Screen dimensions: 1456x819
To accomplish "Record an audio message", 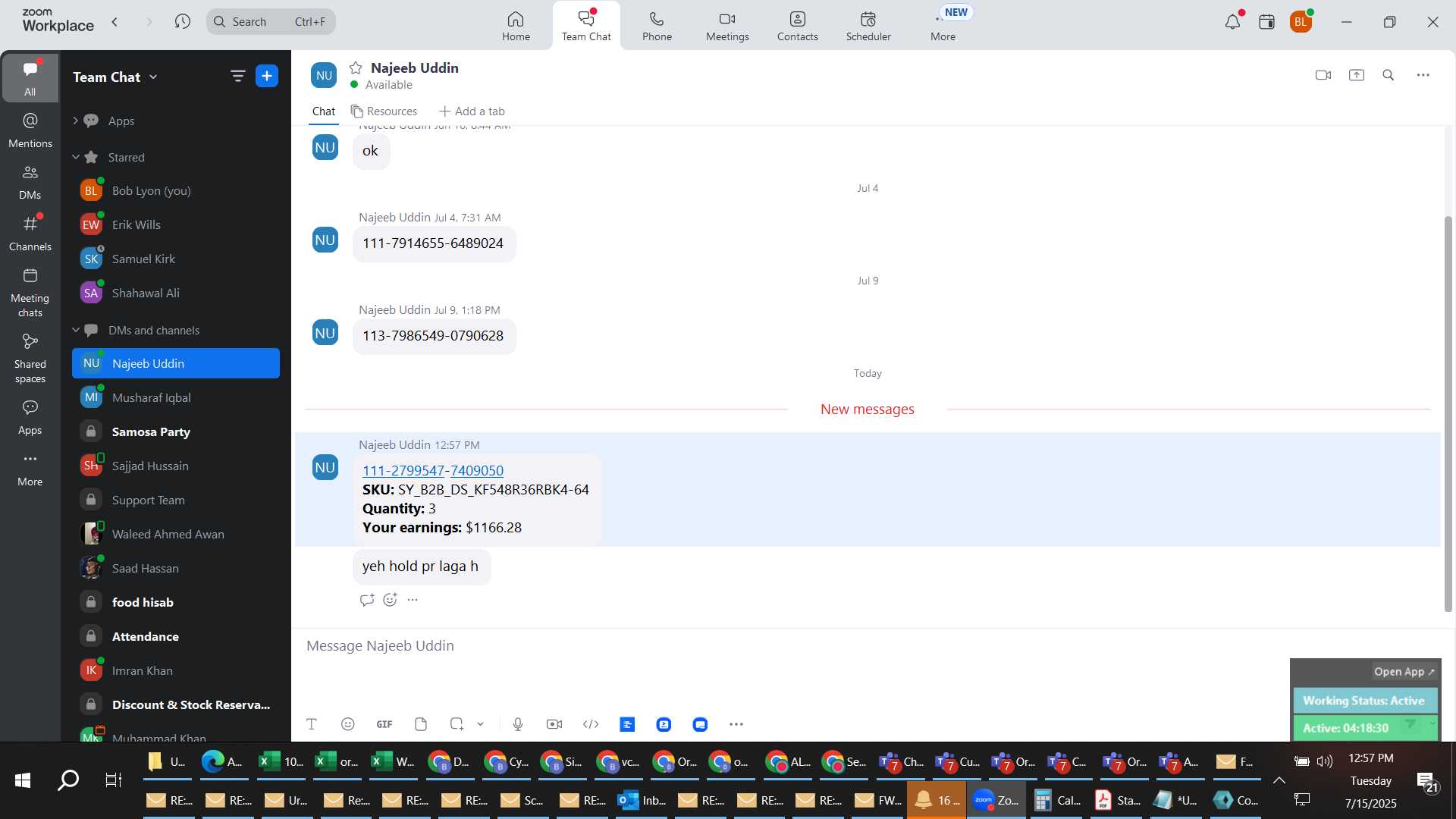I will (x=518, y=724).
